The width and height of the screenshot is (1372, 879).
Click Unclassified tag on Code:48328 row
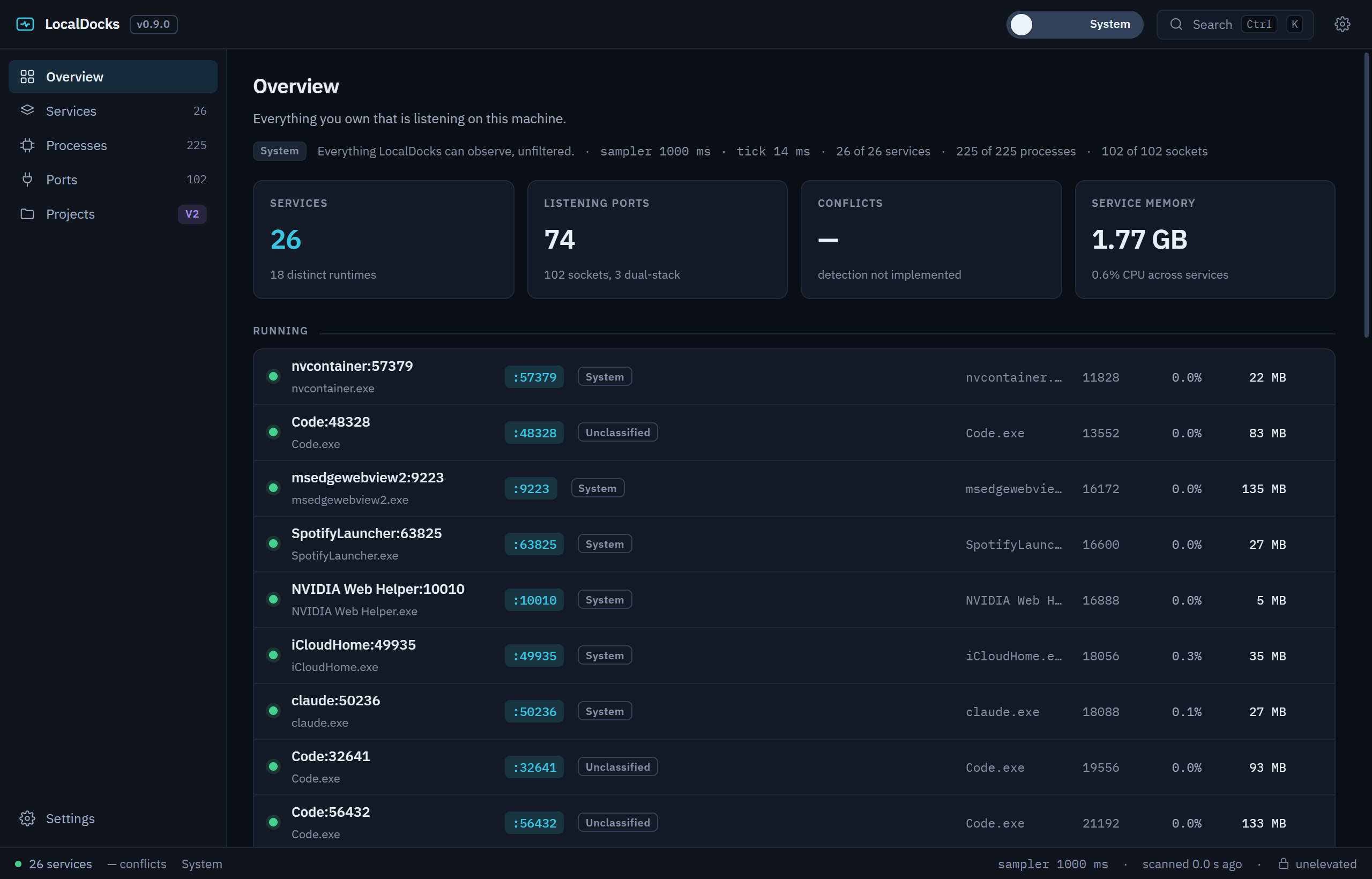coord(617,432)
